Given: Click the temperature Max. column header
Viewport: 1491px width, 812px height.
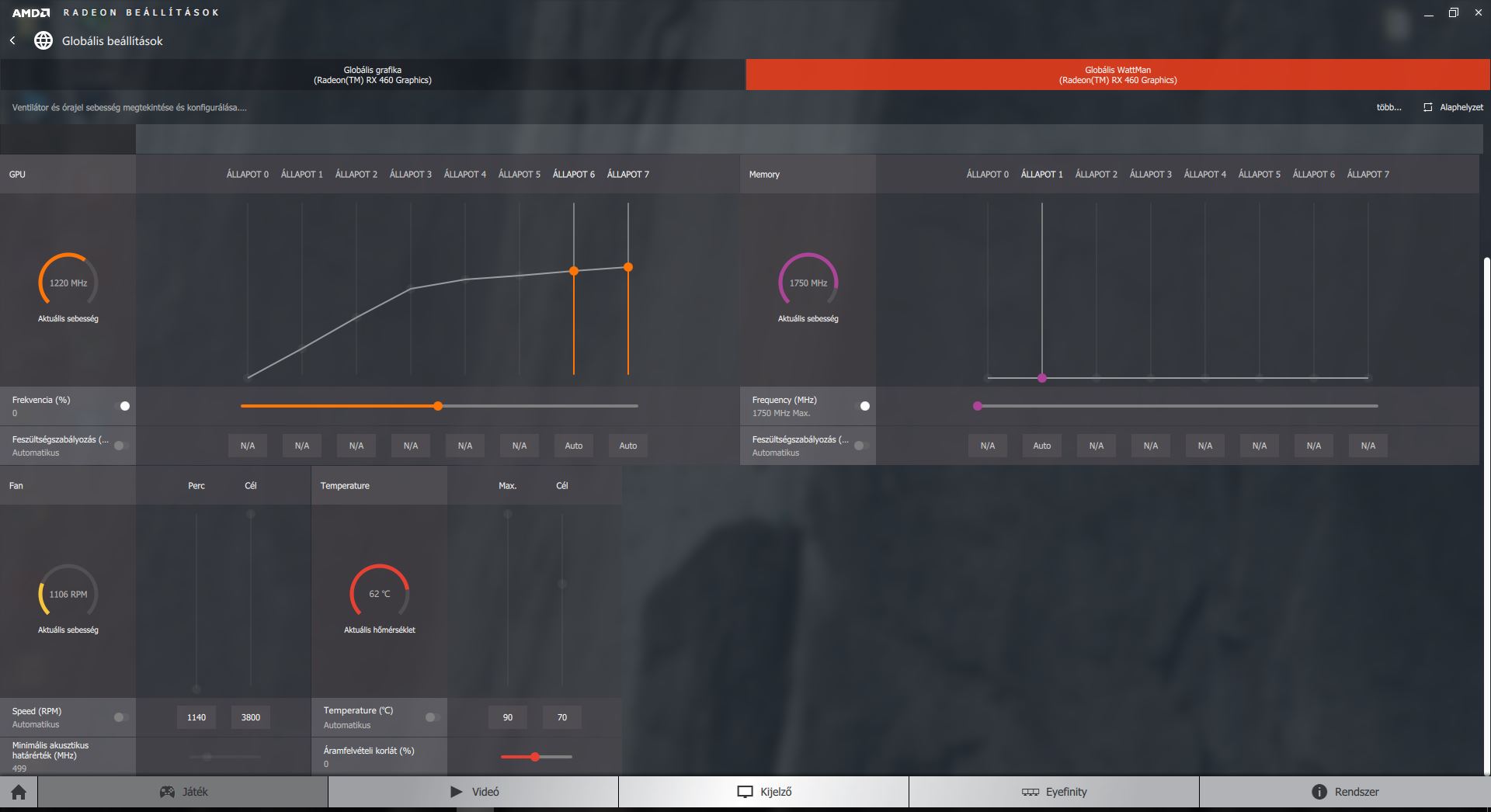Looking at the screenshot, I should tap(508, 486).
